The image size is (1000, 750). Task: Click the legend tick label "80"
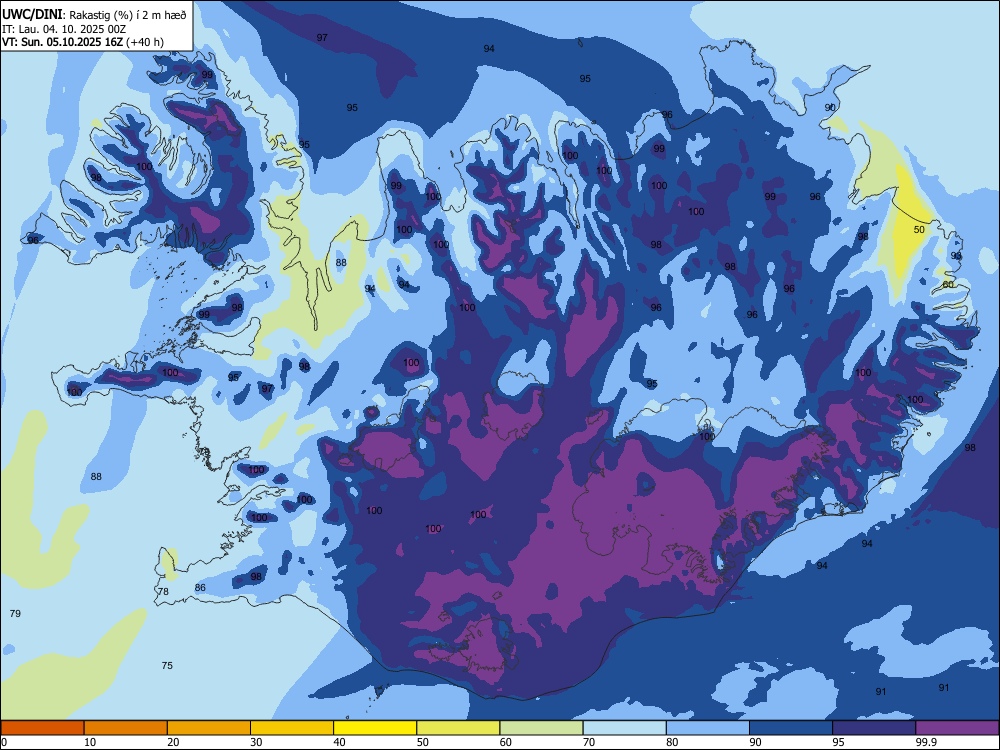tap(672, 742)
